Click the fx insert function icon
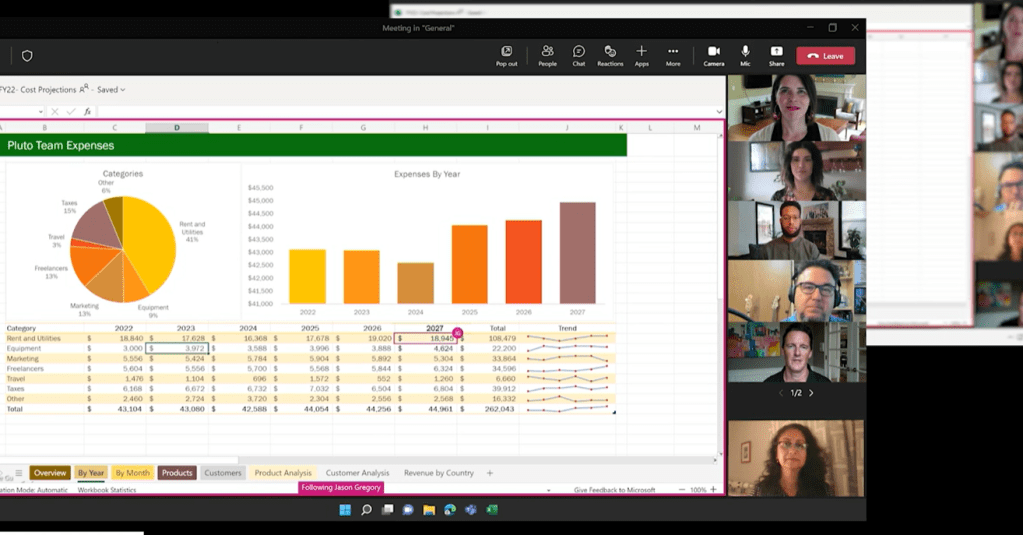 click(88, 112)
